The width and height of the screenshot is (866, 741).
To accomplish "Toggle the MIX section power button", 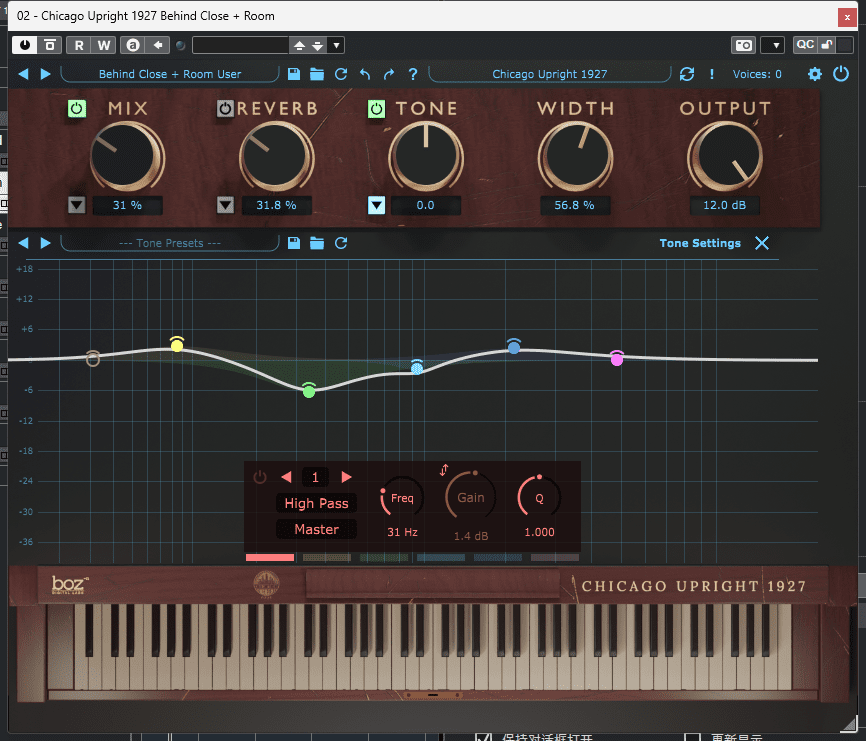I will [x=77, y=109].
